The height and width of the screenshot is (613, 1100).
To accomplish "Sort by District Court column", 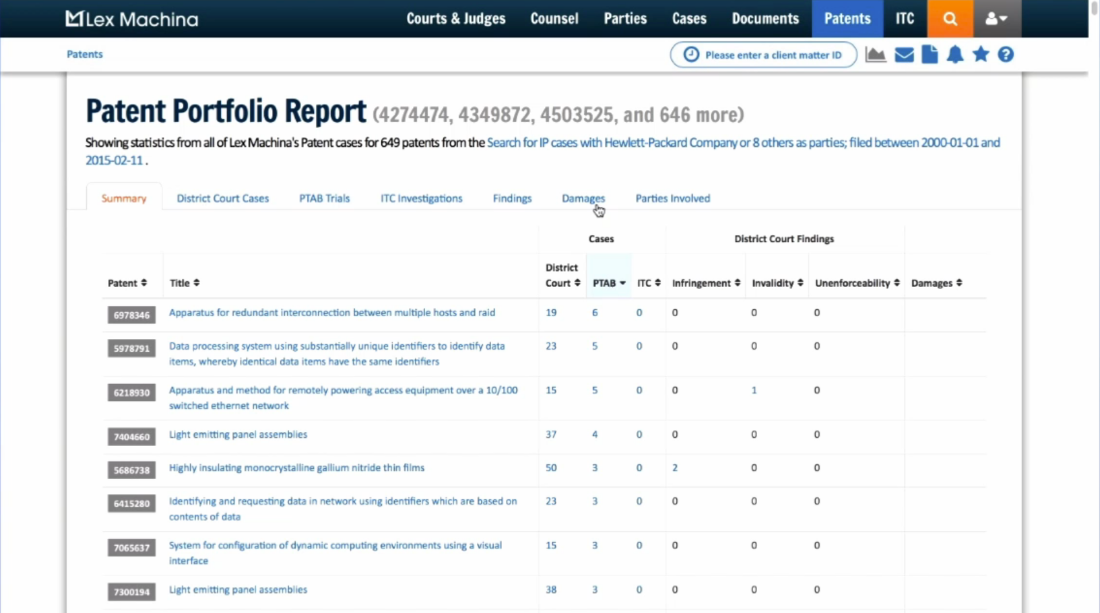I will [563, 276].
